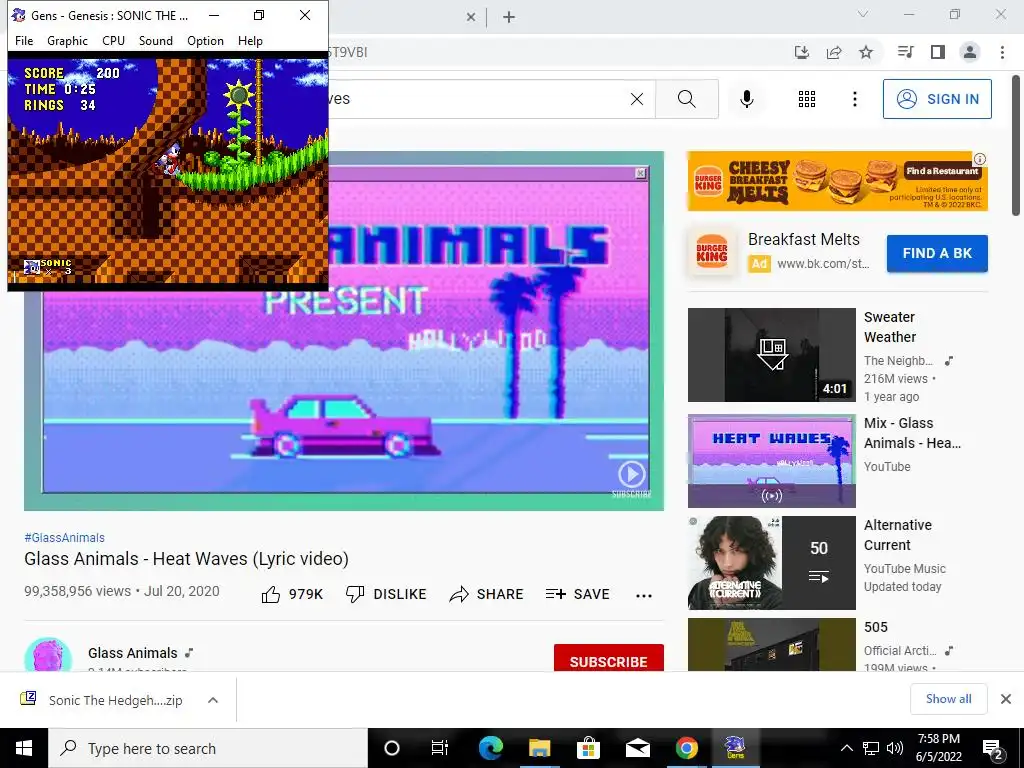Open the Help menu in Gens
Screen dimensions: 1024x768
pyautogui.click(x=250, y=40)
